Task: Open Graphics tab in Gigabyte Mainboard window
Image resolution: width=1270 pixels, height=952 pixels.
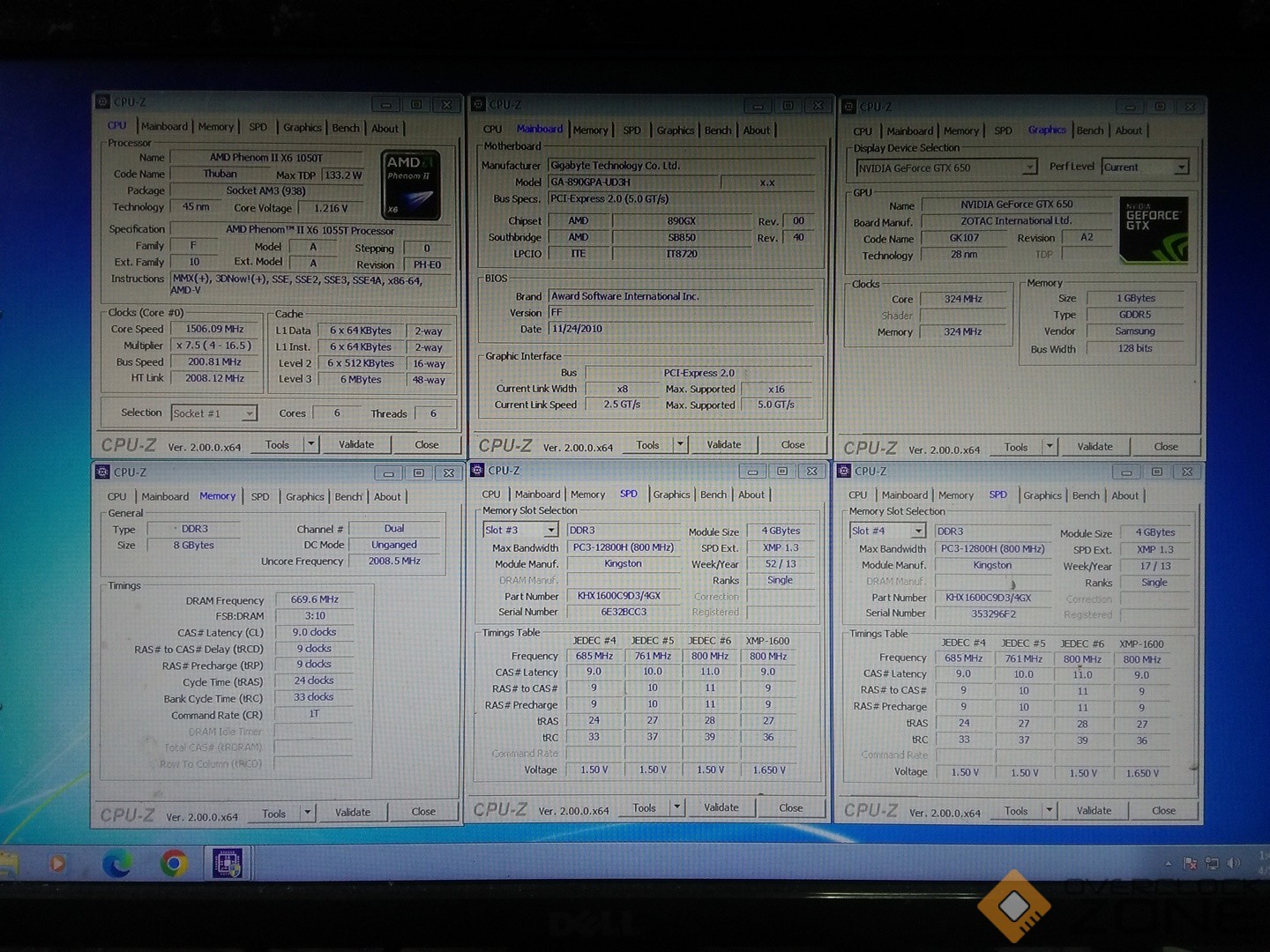Action: click(675, 130)
